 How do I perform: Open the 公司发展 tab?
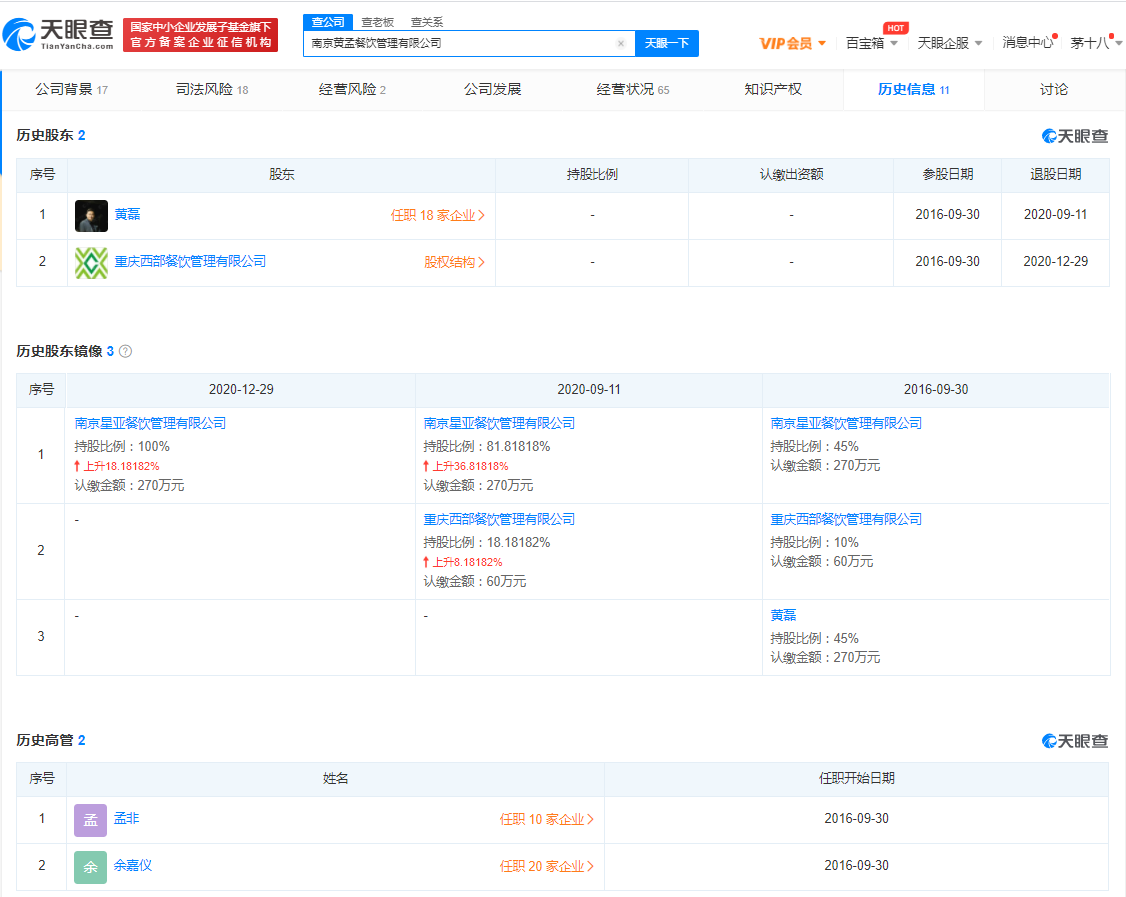point(493,89)
